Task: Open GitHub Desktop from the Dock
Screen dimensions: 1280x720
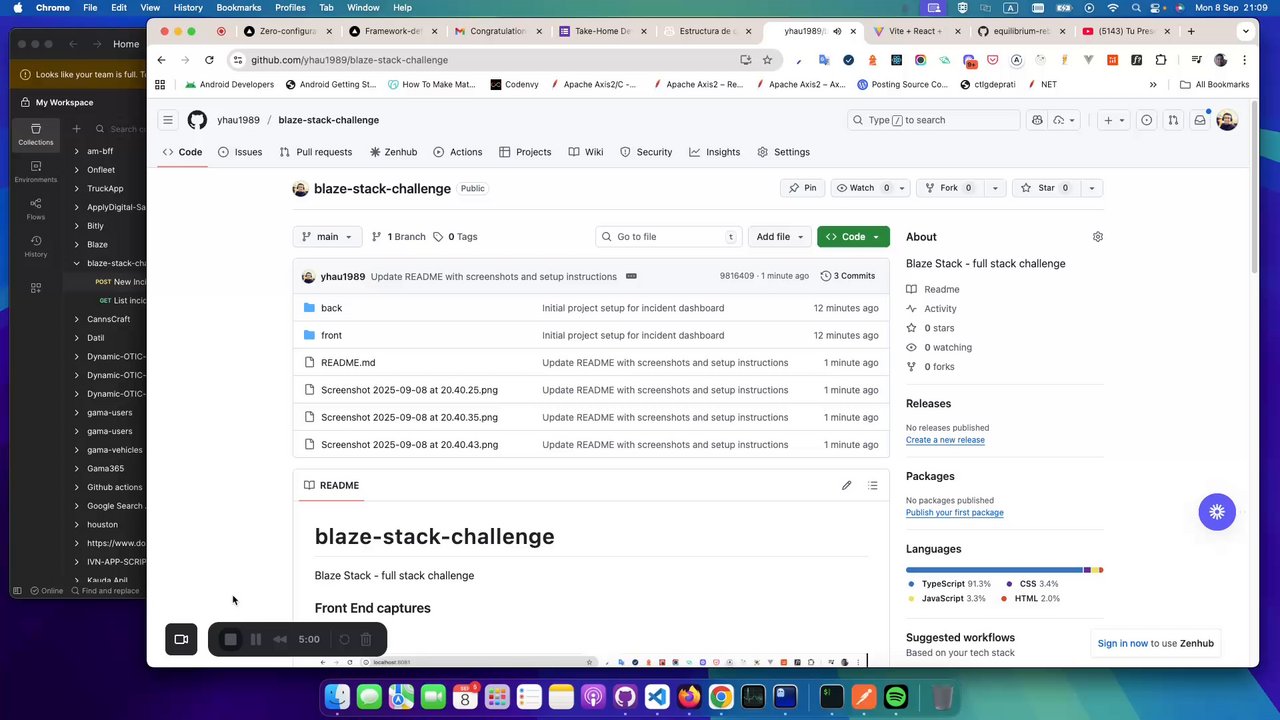Action: (625, 697)
